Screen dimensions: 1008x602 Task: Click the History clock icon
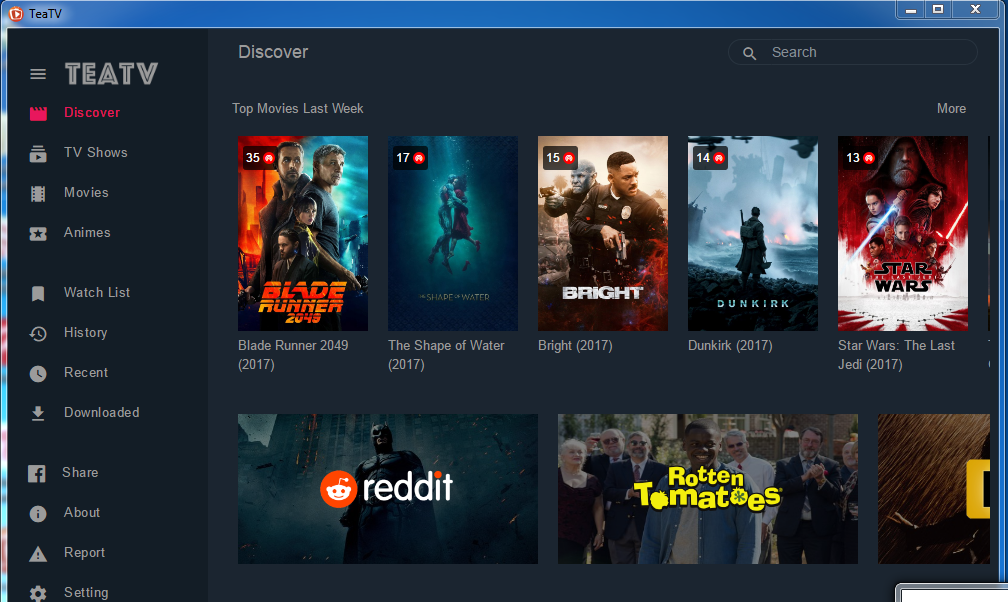(x=38, y=333)
